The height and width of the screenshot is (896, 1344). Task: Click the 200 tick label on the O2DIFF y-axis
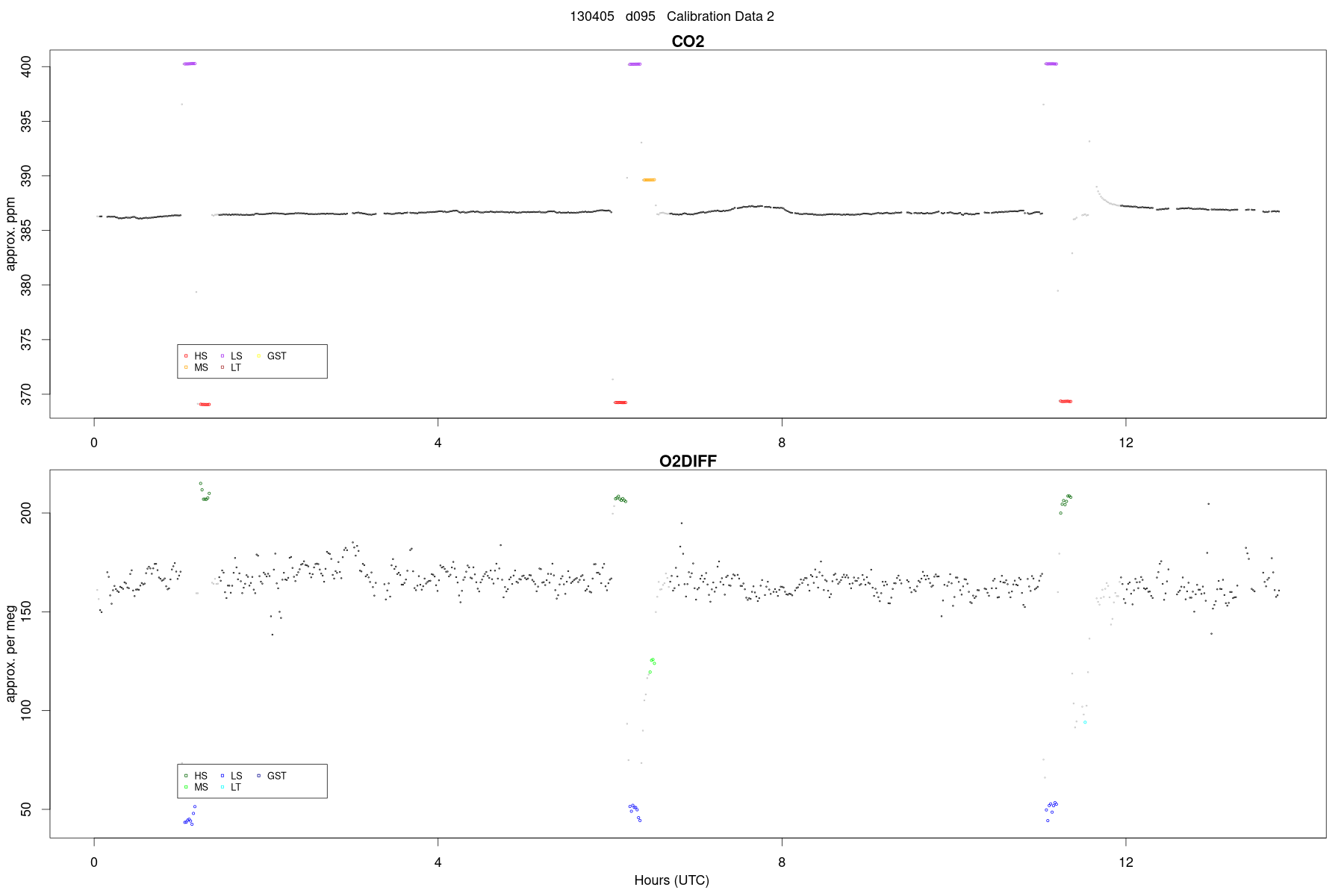26,513
